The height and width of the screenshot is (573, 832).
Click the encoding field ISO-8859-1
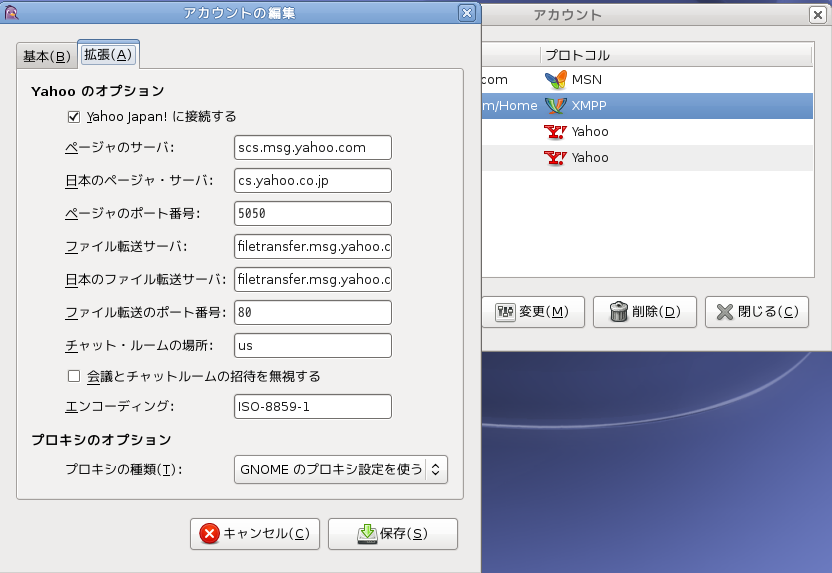click(x=313, y=406)
